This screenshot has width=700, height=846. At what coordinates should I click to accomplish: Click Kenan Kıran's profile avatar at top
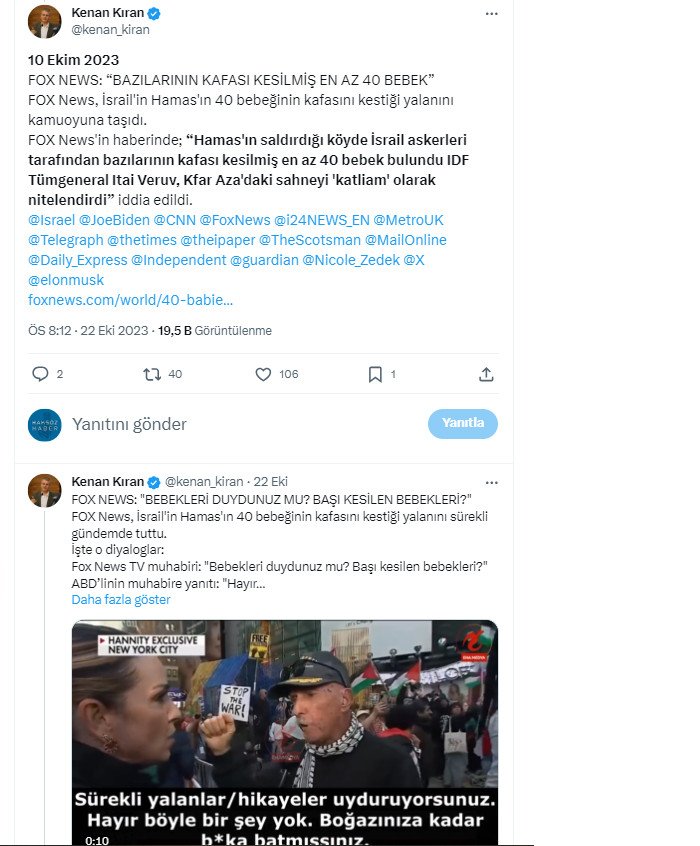[x=45, y=22]
